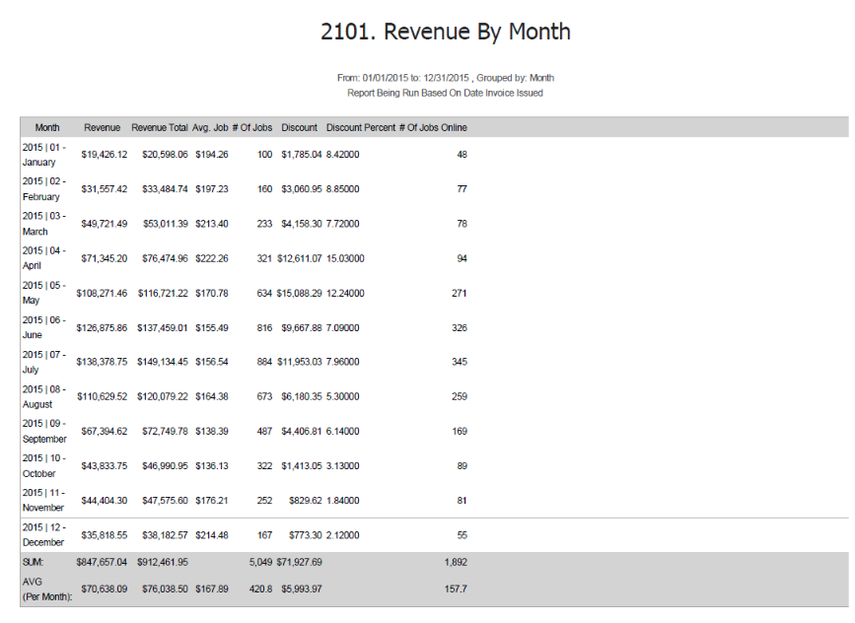Screen dimensions: 855x623
Task: Select total jobs count 5,049
Action: click(261, 562)
